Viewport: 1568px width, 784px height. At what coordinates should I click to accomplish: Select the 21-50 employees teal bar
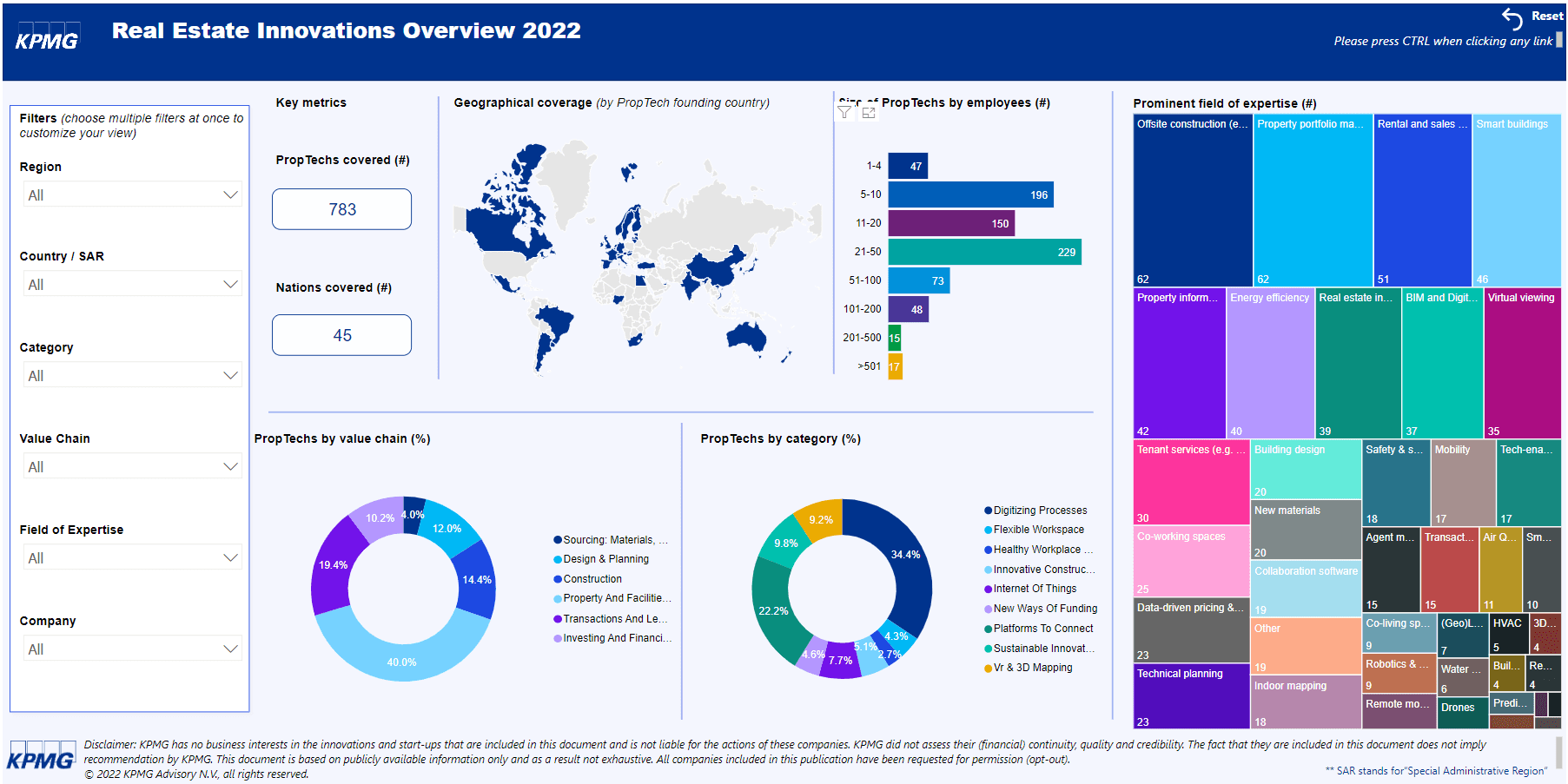[x=984, y=252]
